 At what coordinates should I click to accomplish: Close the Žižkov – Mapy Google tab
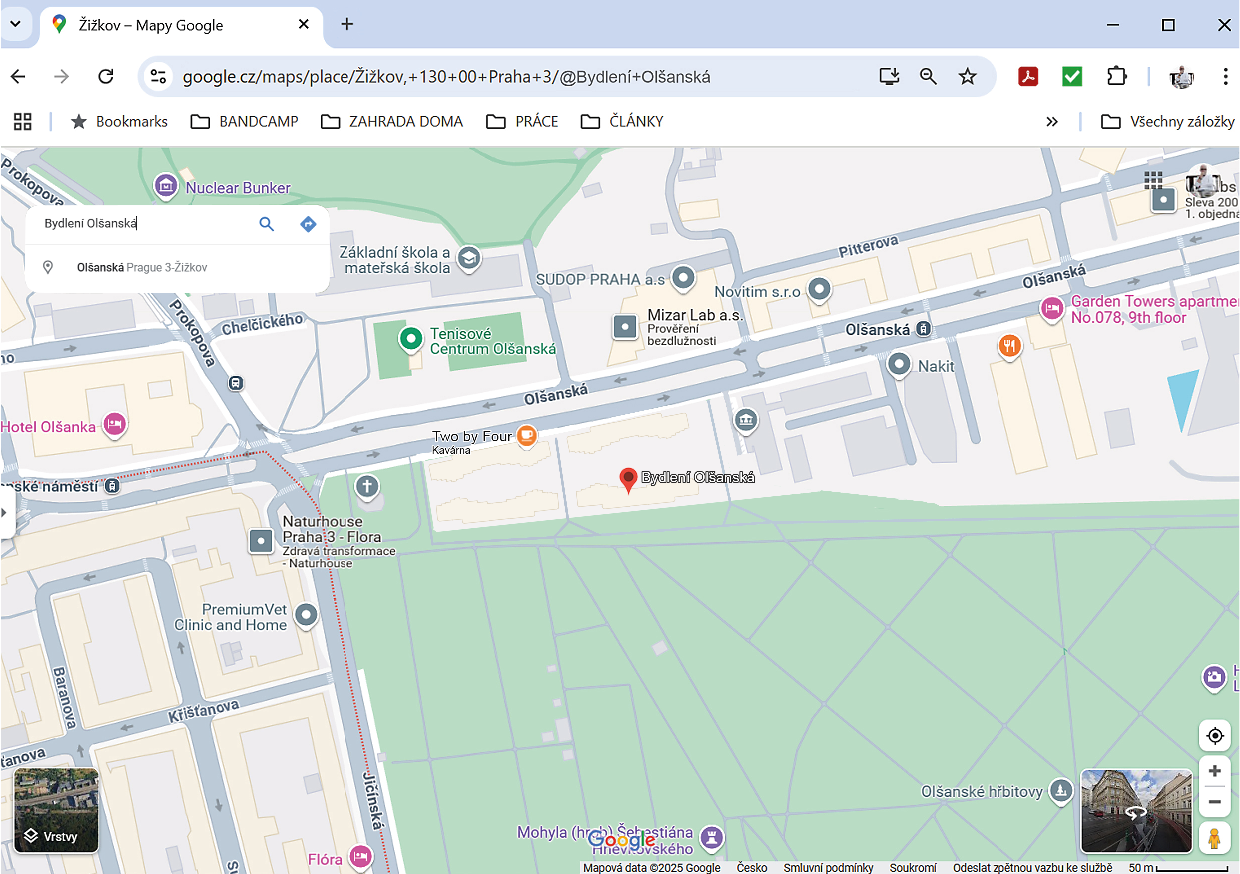click(304, 24)
